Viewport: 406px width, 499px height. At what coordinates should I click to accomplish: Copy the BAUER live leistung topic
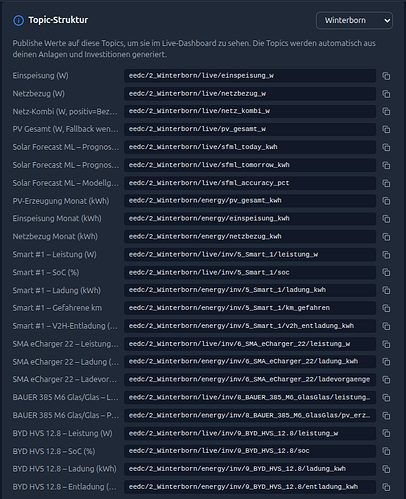click(386, 398)
